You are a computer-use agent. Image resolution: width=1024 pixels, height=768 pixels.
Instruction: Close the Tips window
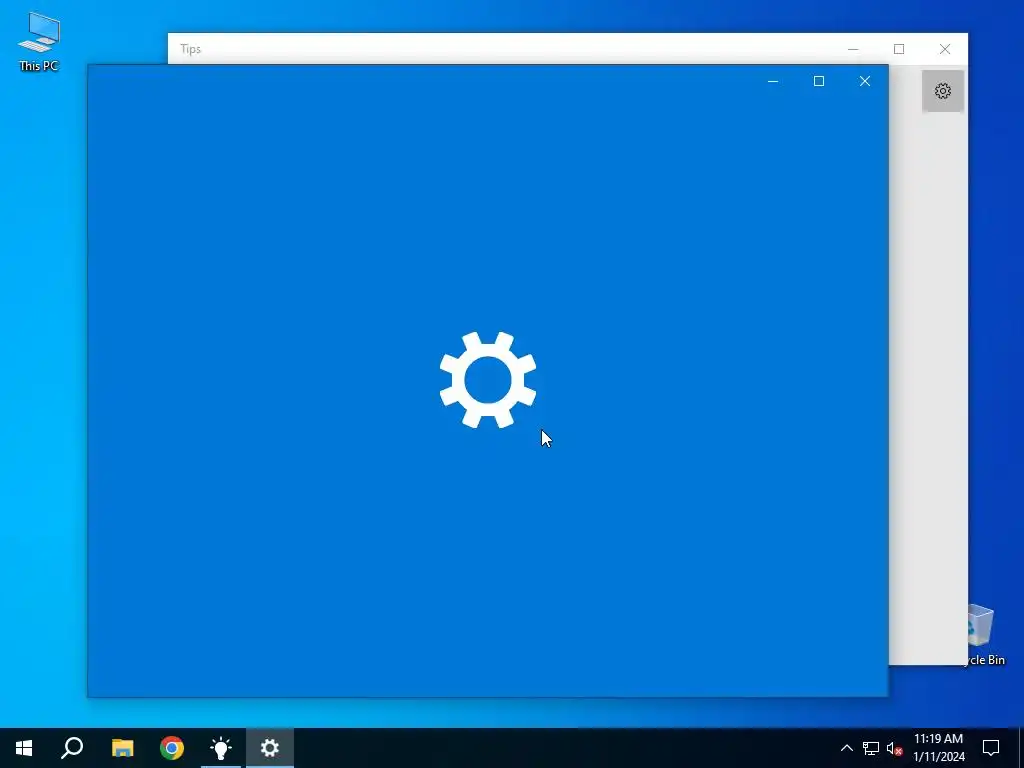tap(945, 49)
